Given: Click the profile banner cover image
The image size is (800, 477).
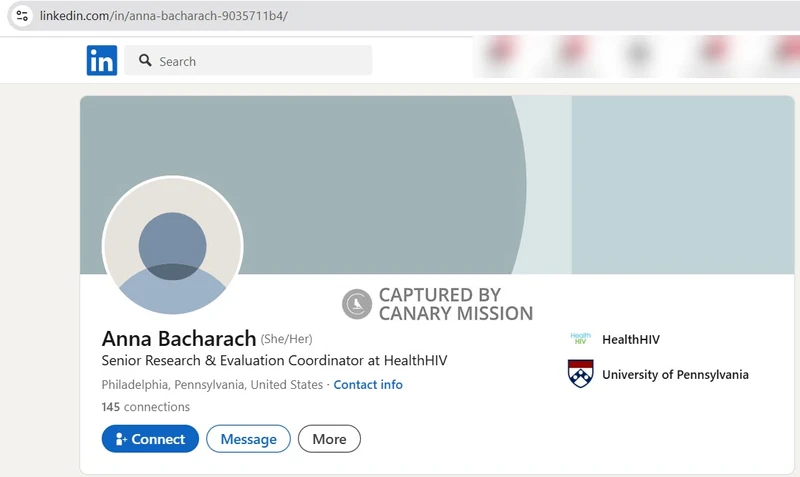Looking at the screenshot, I should coord(437,185).
